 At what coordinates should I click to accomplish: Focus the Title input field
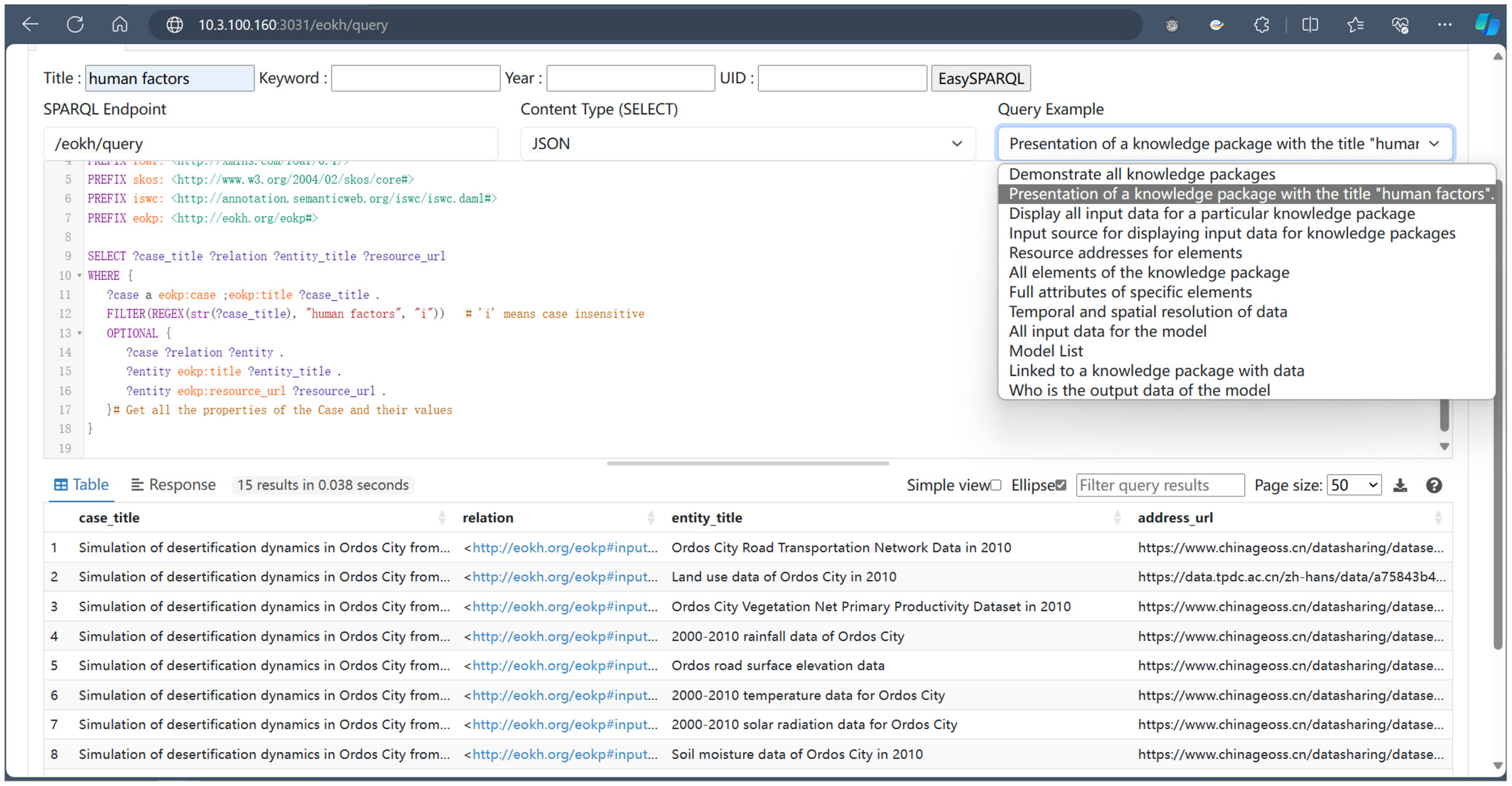170,78
